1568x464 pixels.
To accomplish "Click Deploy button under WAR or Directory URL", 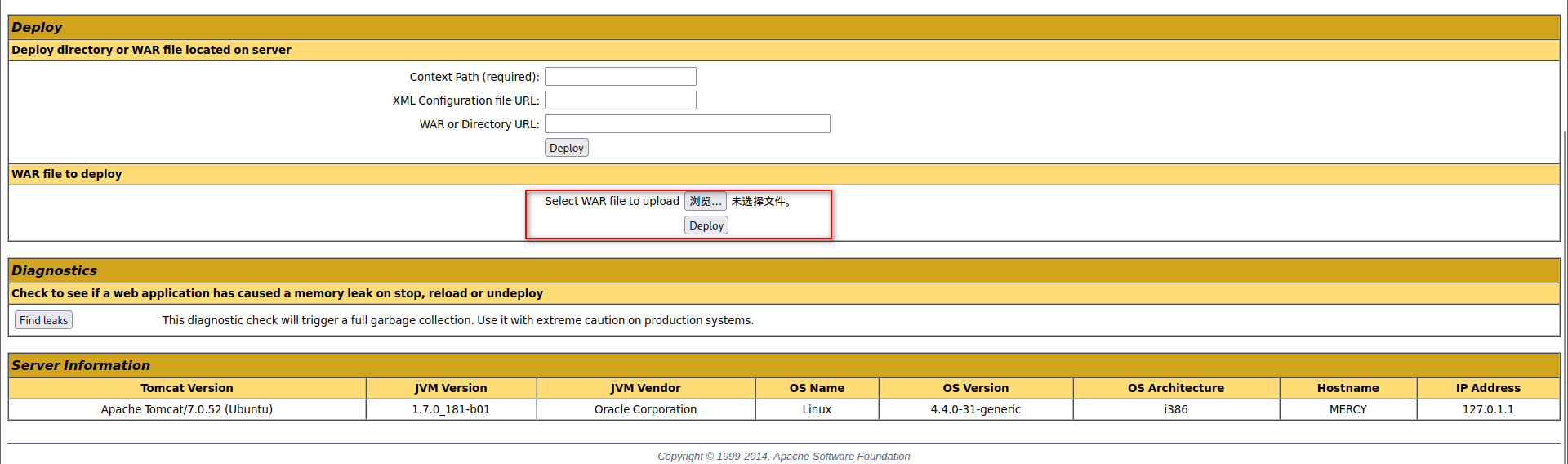I will coord(567,148).
